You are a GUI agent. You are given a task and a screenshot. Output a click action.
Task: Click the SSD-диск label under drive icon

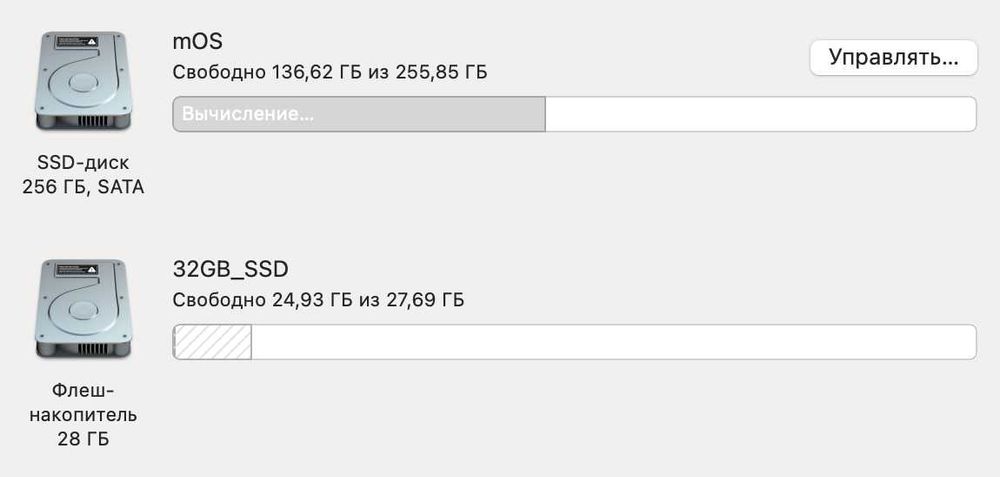(x=83, y=162)
